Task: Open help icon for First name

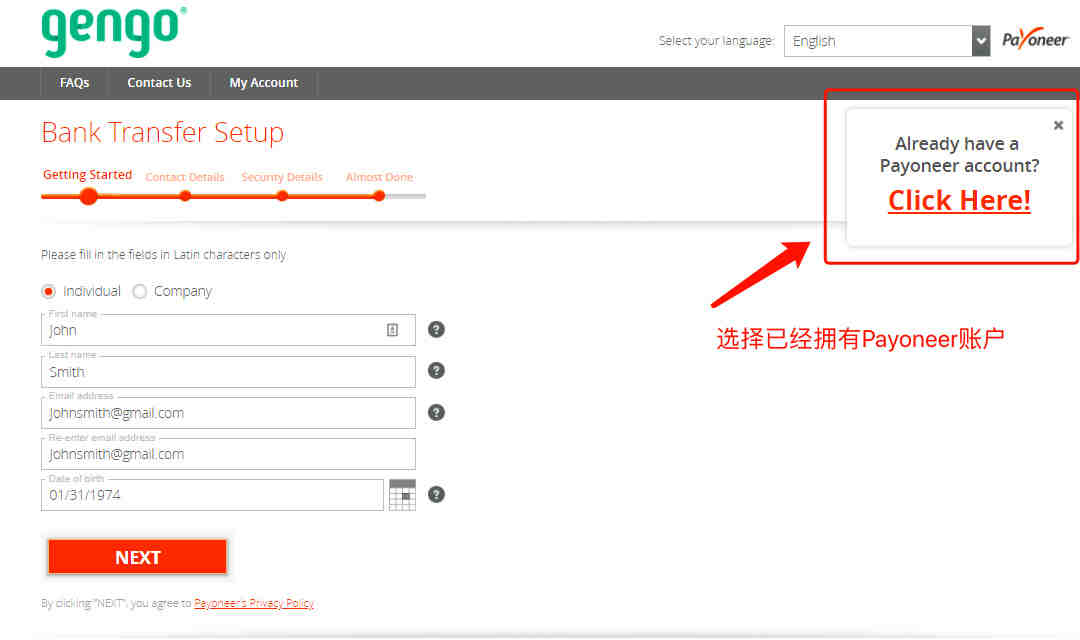Action: coord(436,329)
